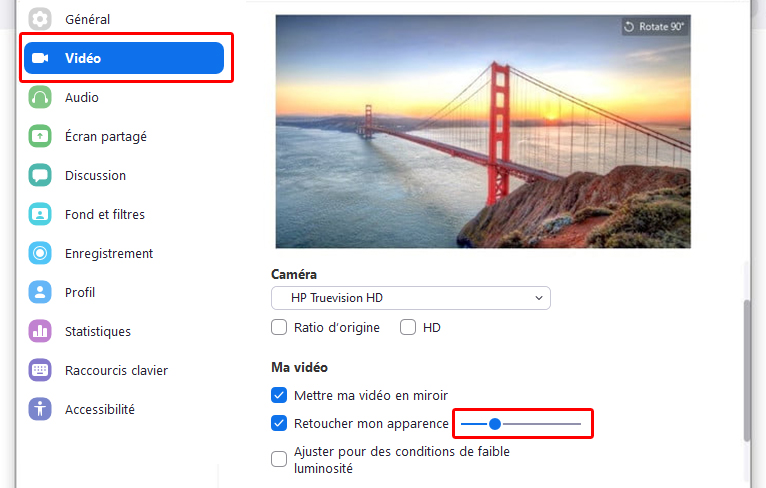This screenshot has width=766, height=488.
Task: Open the Général settings gear icon
Action: (x=40, y=19)
